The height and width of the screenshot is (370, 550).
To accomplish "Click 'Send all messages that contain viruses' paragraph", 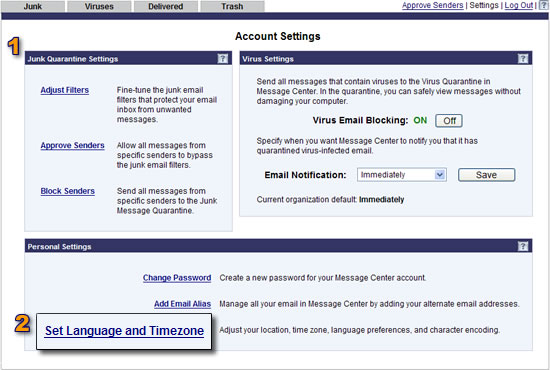I will [388, 91].
